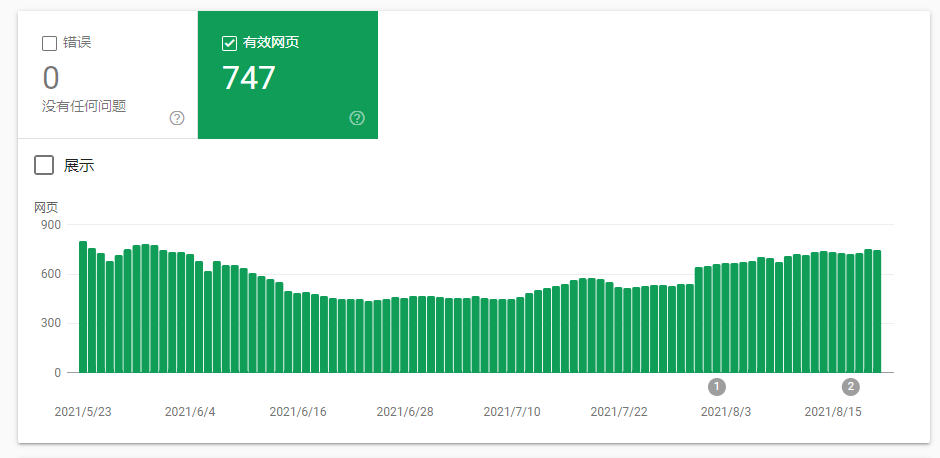The width and height of the screenshot is (940, 458).
Task: Click the 没有任何问题 text
Action: pos(84,106)
